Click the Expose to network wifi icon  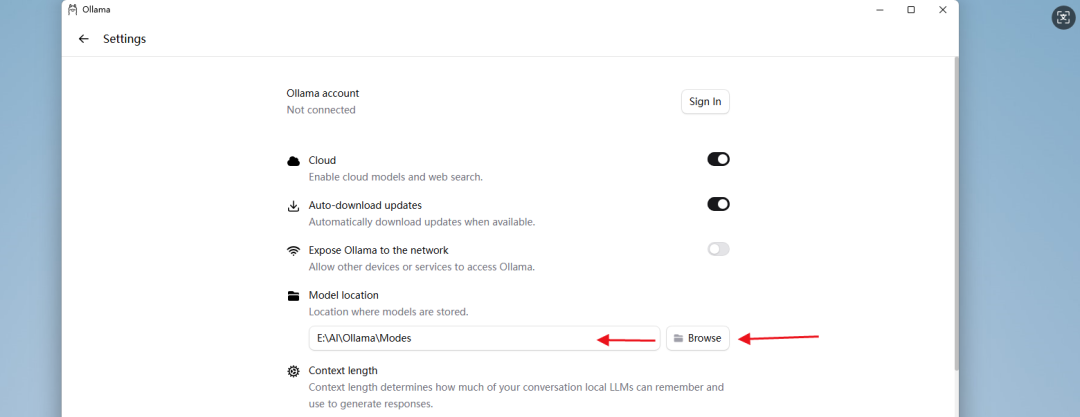[293, 250]
